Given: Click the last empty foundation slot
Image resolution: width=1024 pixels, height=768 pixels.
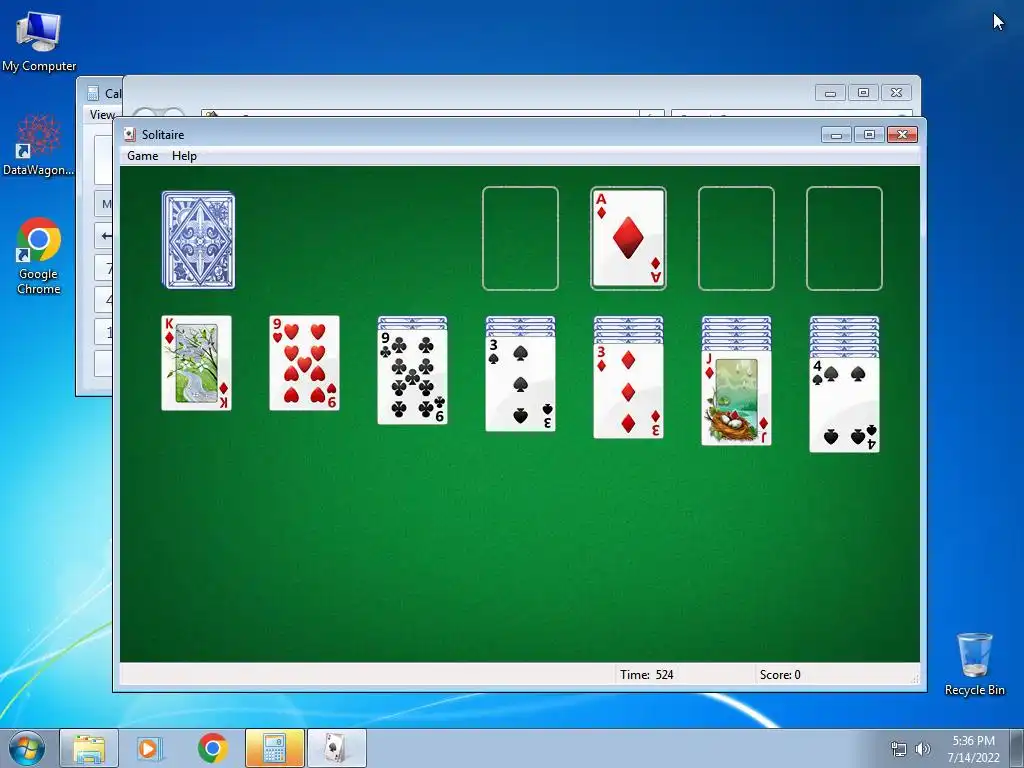Looking at the screenshot, I should (844, 238).
